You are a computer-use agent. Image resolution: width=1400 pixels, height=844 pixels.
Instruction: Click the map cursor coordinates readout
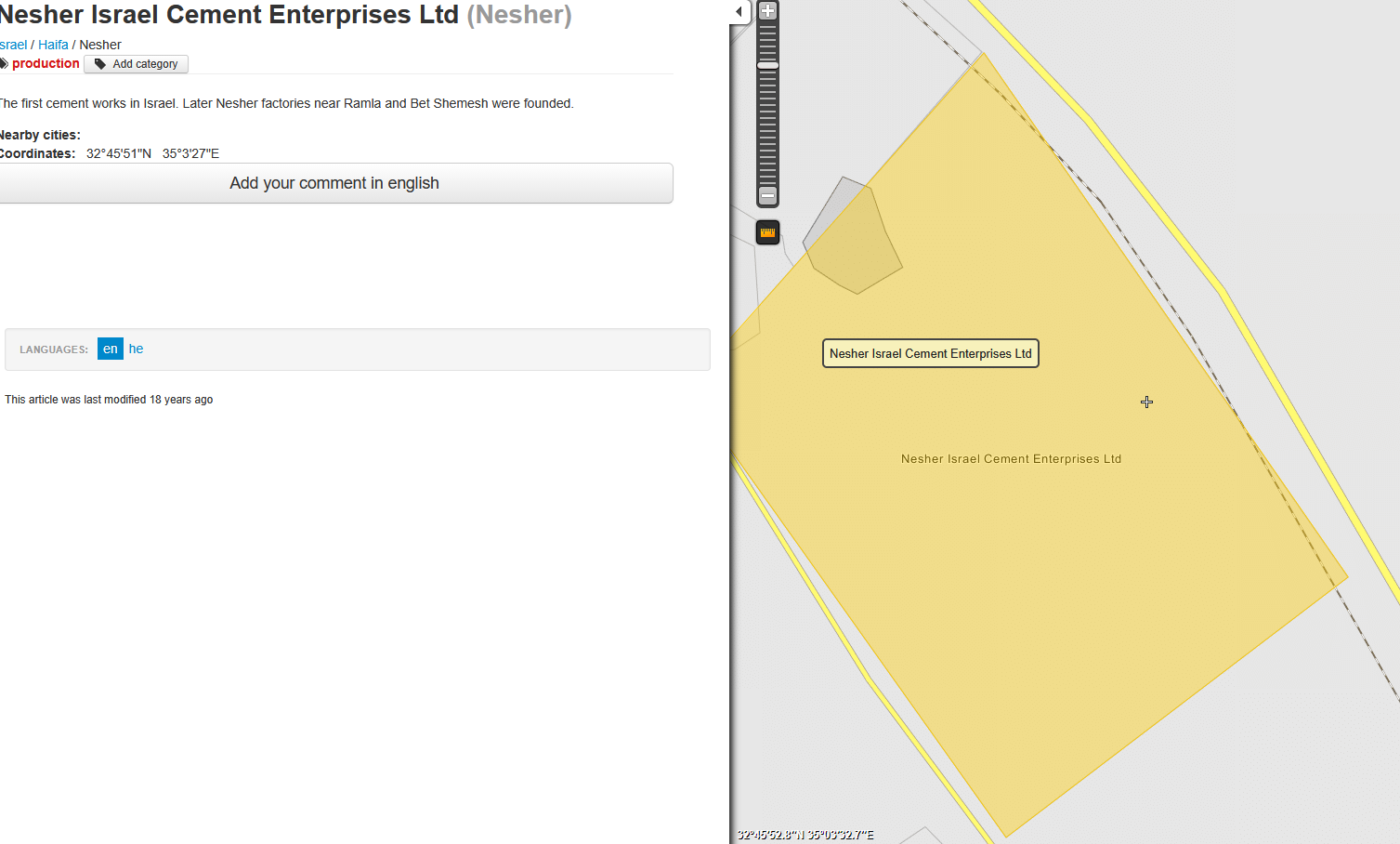point(805,835)
